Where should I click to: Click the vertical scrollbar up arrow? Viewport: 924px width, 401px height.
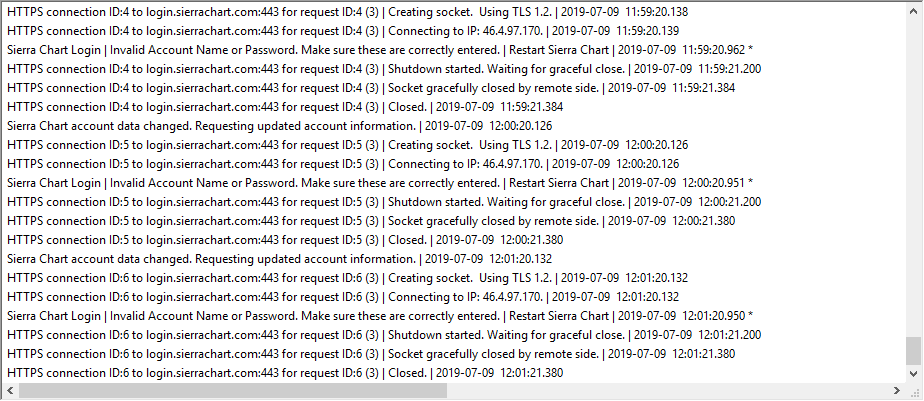coord(912,9)
